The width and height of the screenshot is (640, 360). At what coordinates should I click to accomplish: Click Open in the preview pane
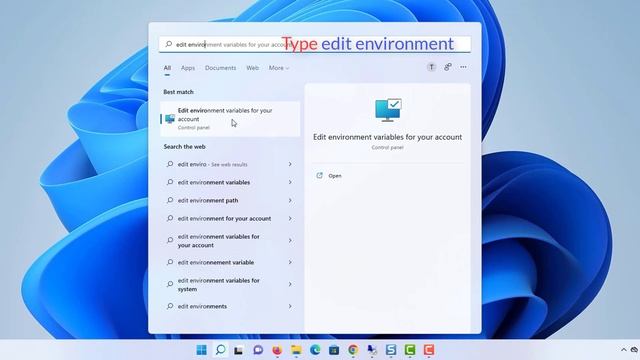pos(335,176)
